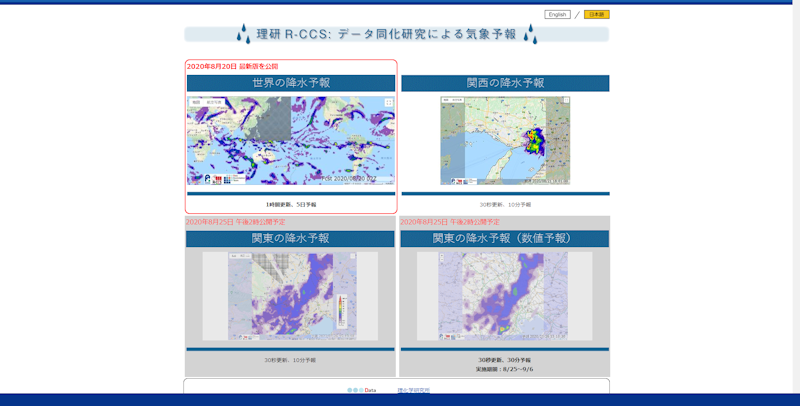Switch language to English
Screen dimensions: 800x406
click(557, 15)
